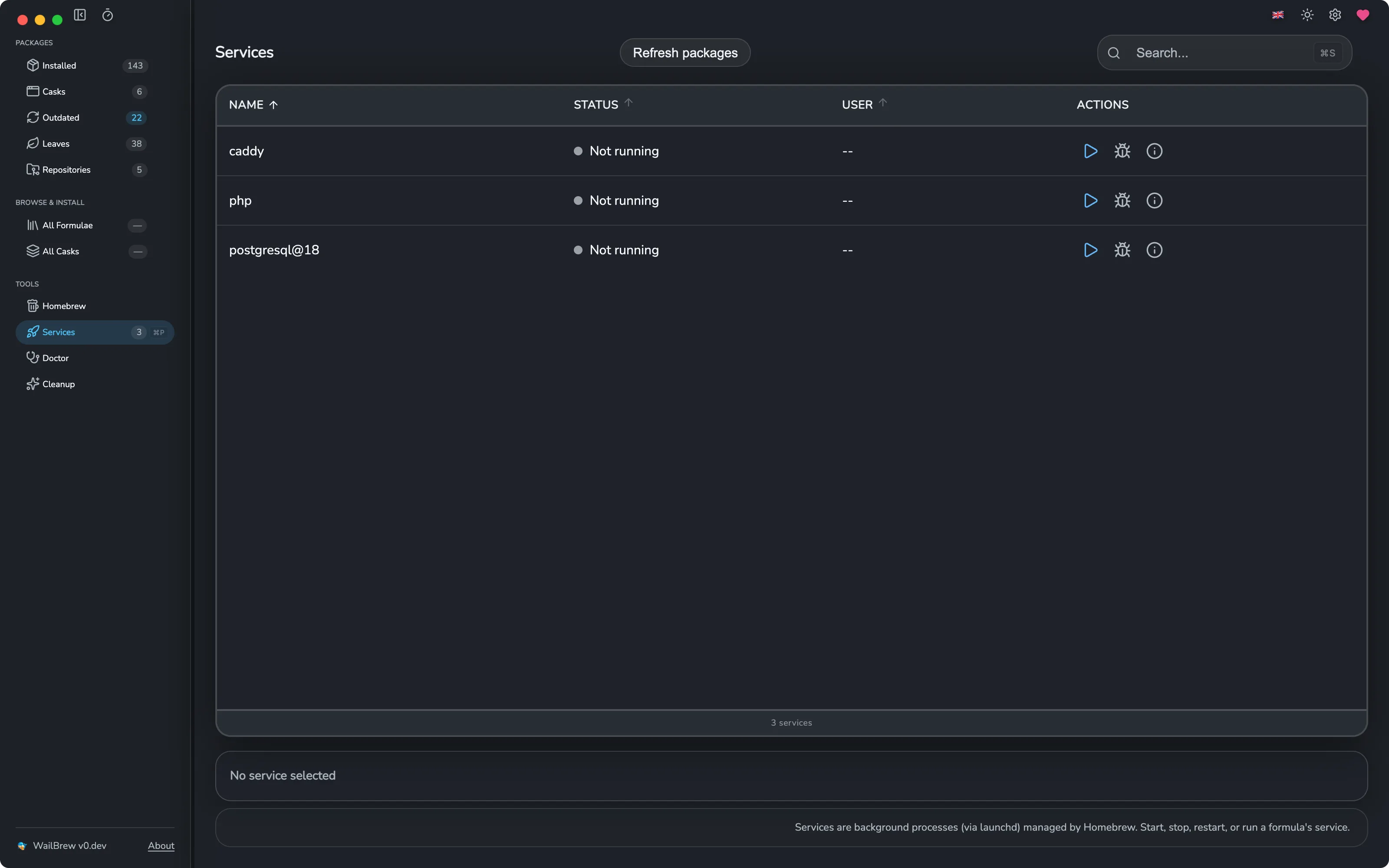Start the postgresql@18 service
This screenshot has height=868, width=1389.
point(1090,250)
